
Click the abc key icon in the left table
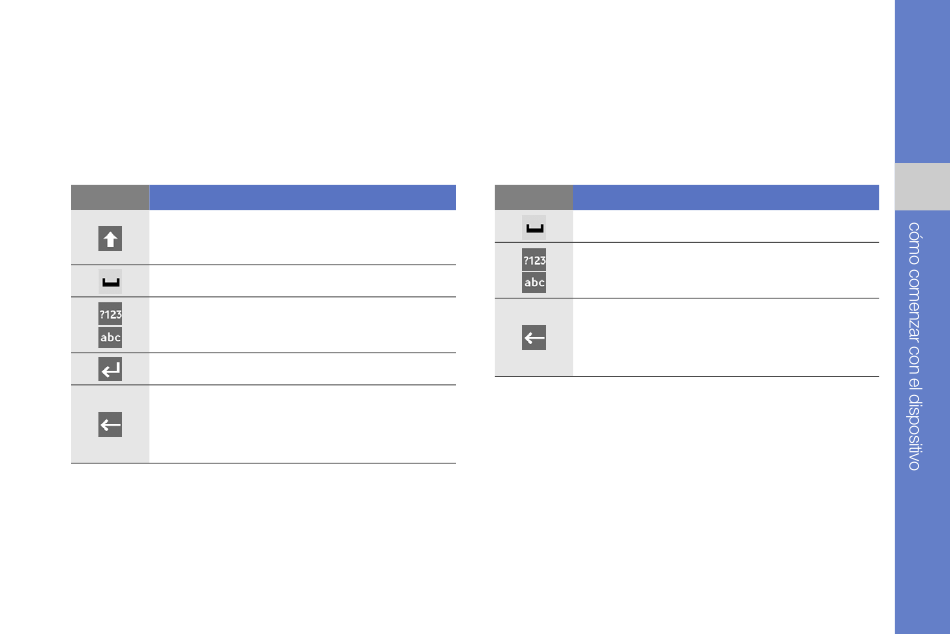(x=110, y=338)
